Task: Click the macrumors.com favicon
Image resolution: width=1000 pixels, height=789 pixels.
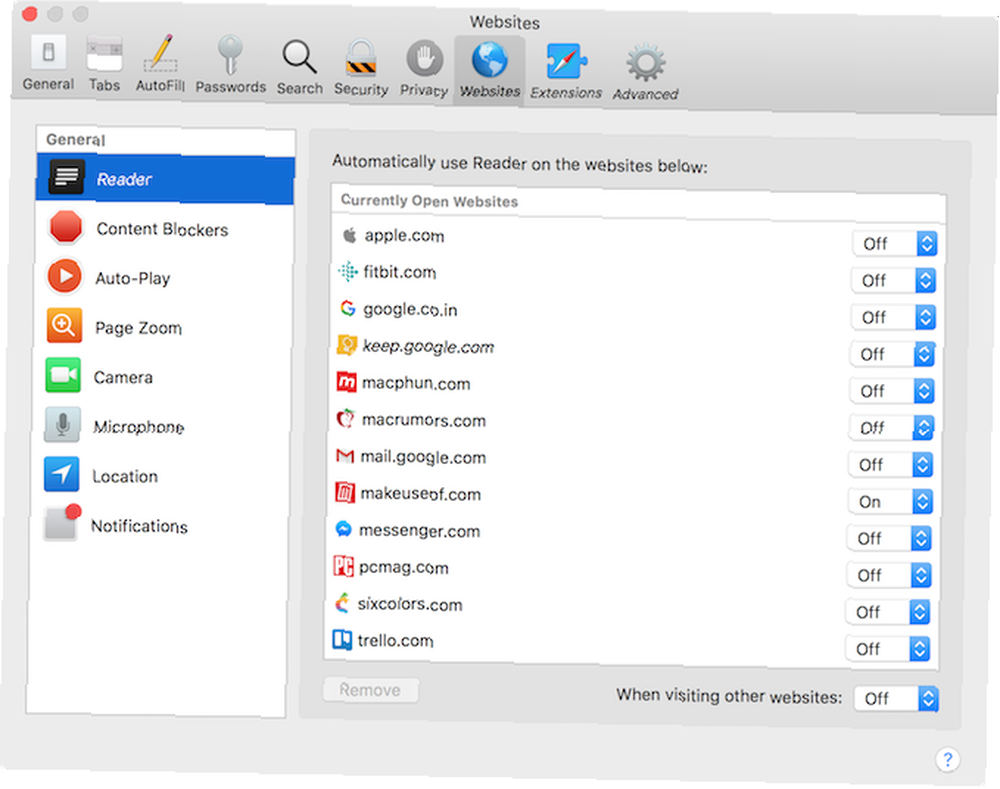Action: pyautogui.click(x=346, y=418)
